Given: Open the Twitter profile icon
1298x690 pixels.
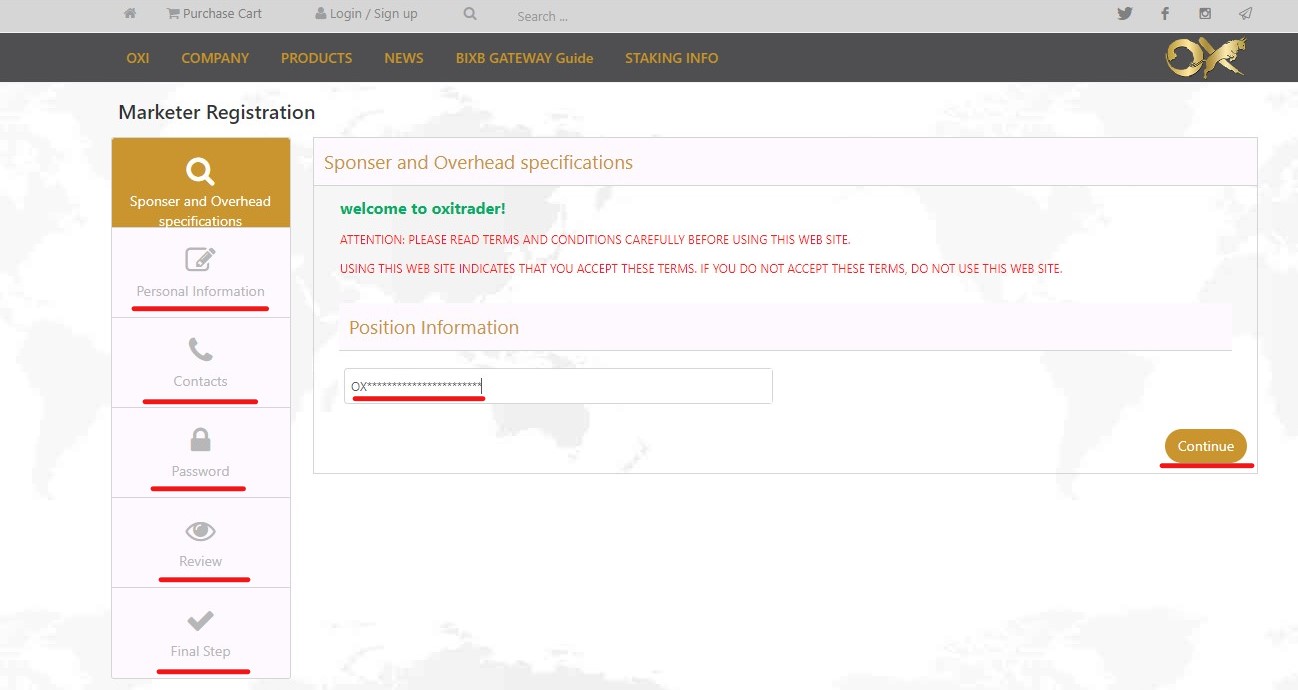Looking at the screenshot, I should 1125,14.
